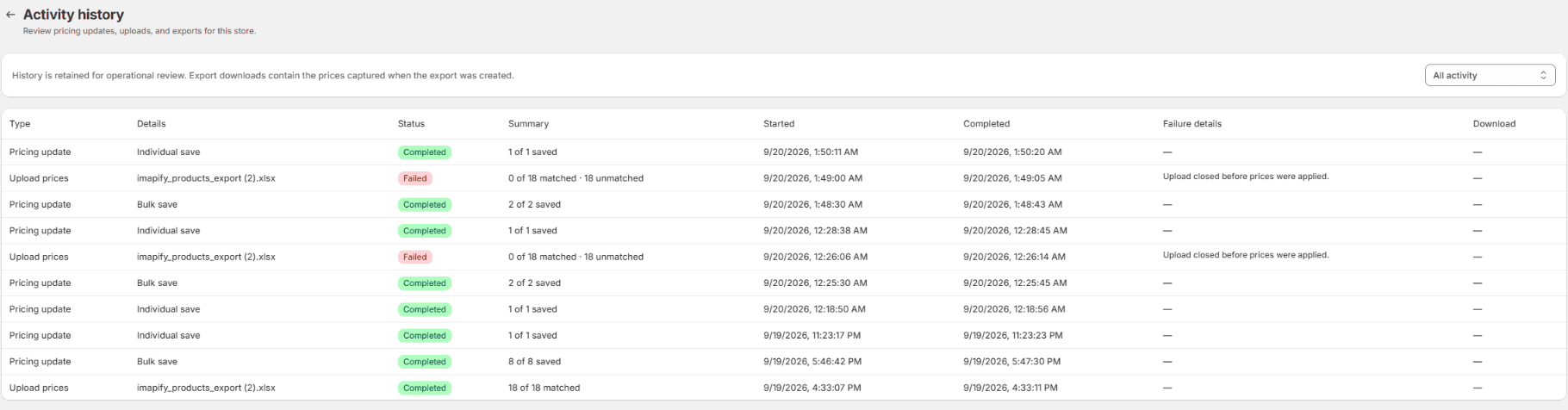Click started time 9/20/2026, 12:26:06 AM
Screen dimensions: 1568x410
pyautogui.click(x=815, y=257)
